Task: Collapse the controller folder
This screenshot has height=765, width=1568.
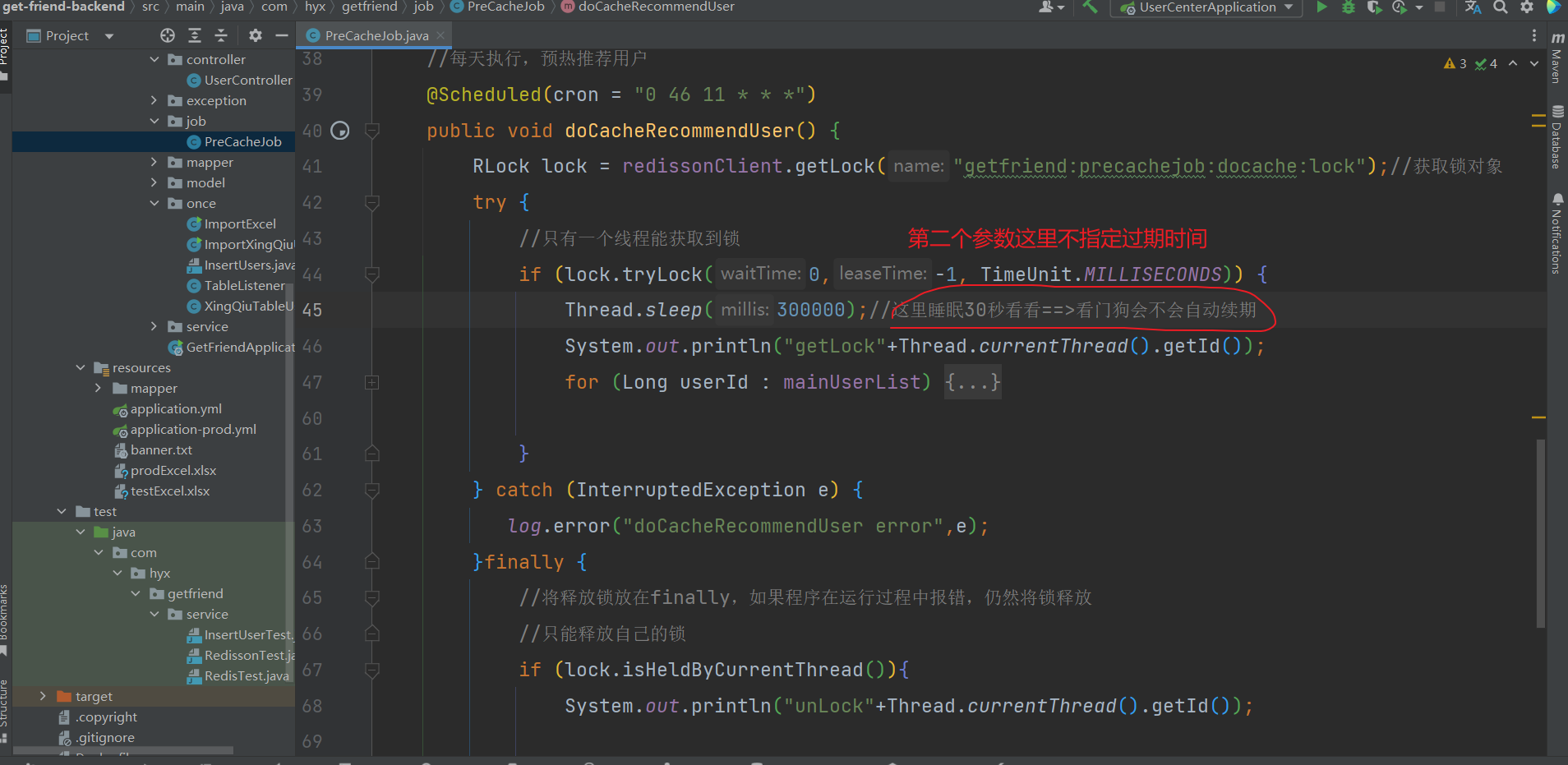Action: 154,59
